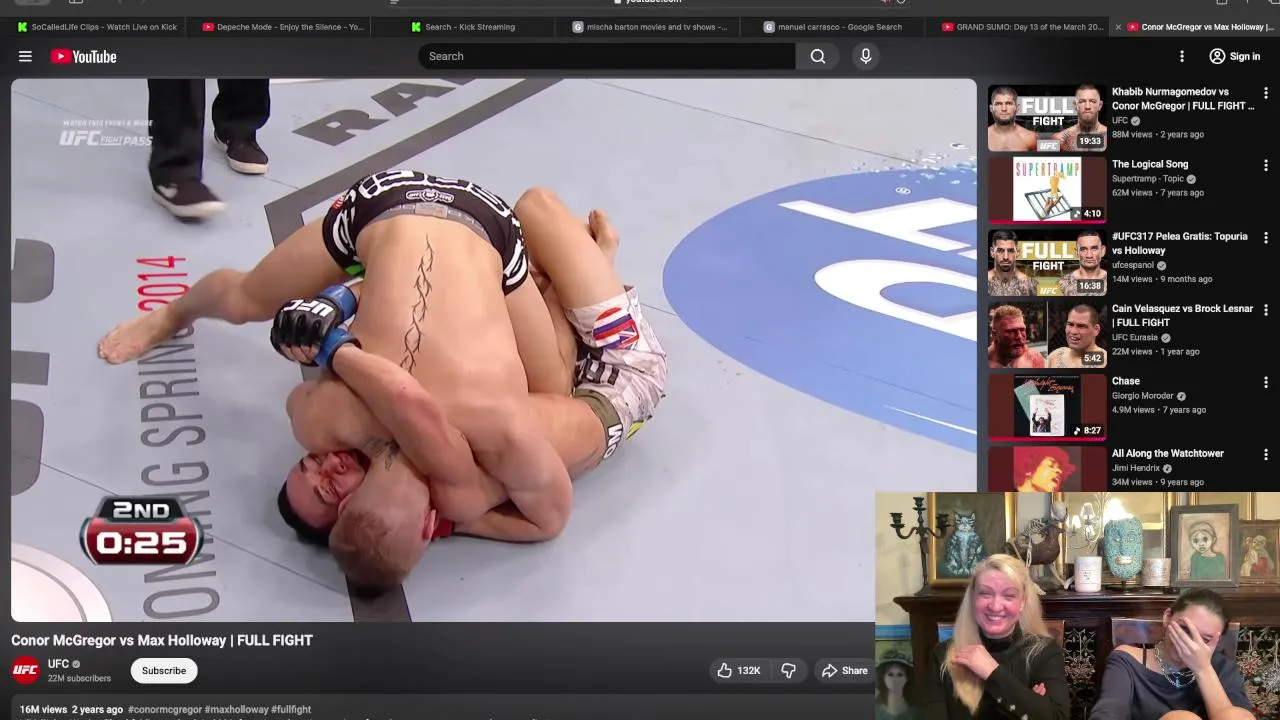Open Topuria vs Holloway thumbnail
The height and width of the screenshot is (720, 1280).
click(x=1047, y=262)
